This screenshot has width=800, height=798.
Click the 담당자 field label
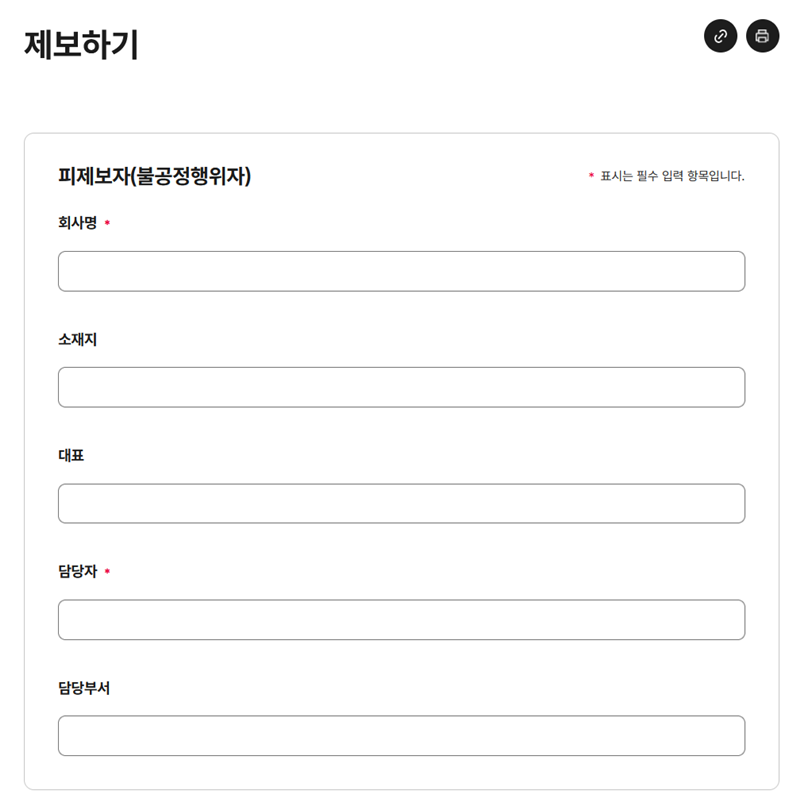[78, 571]
